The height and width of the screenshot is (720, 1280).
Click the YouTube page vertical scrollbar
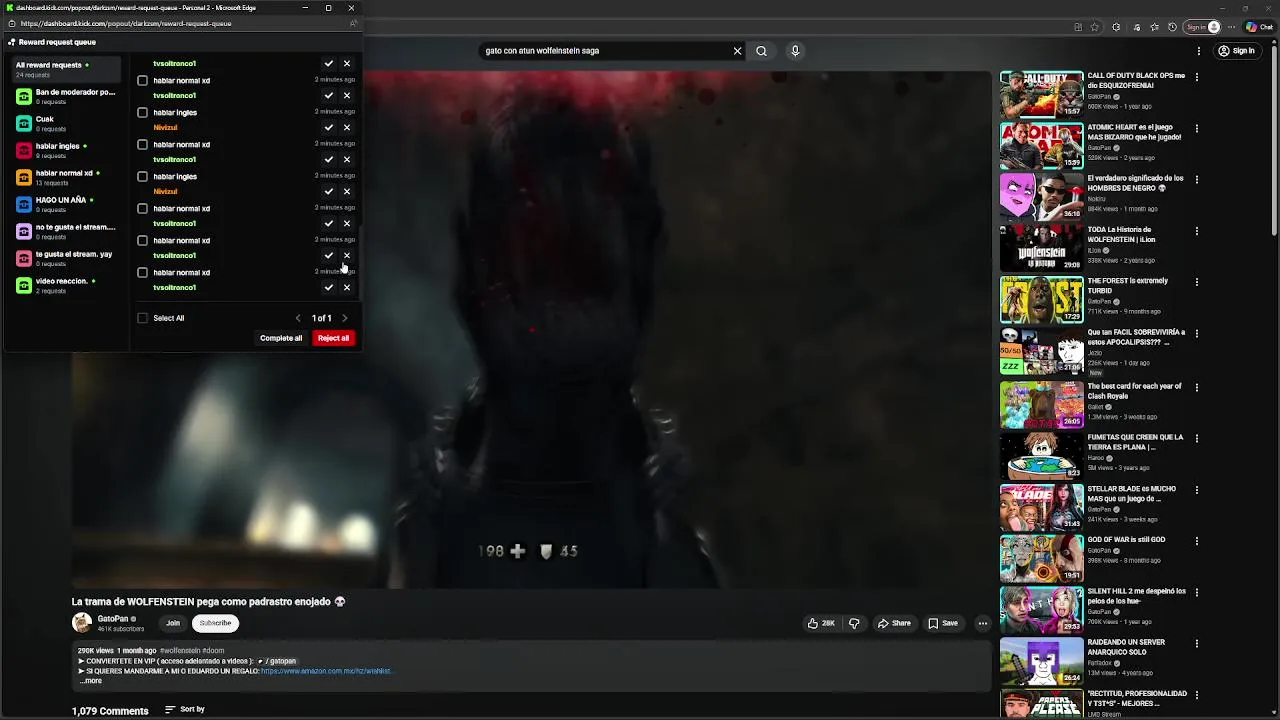point(1274,140)
